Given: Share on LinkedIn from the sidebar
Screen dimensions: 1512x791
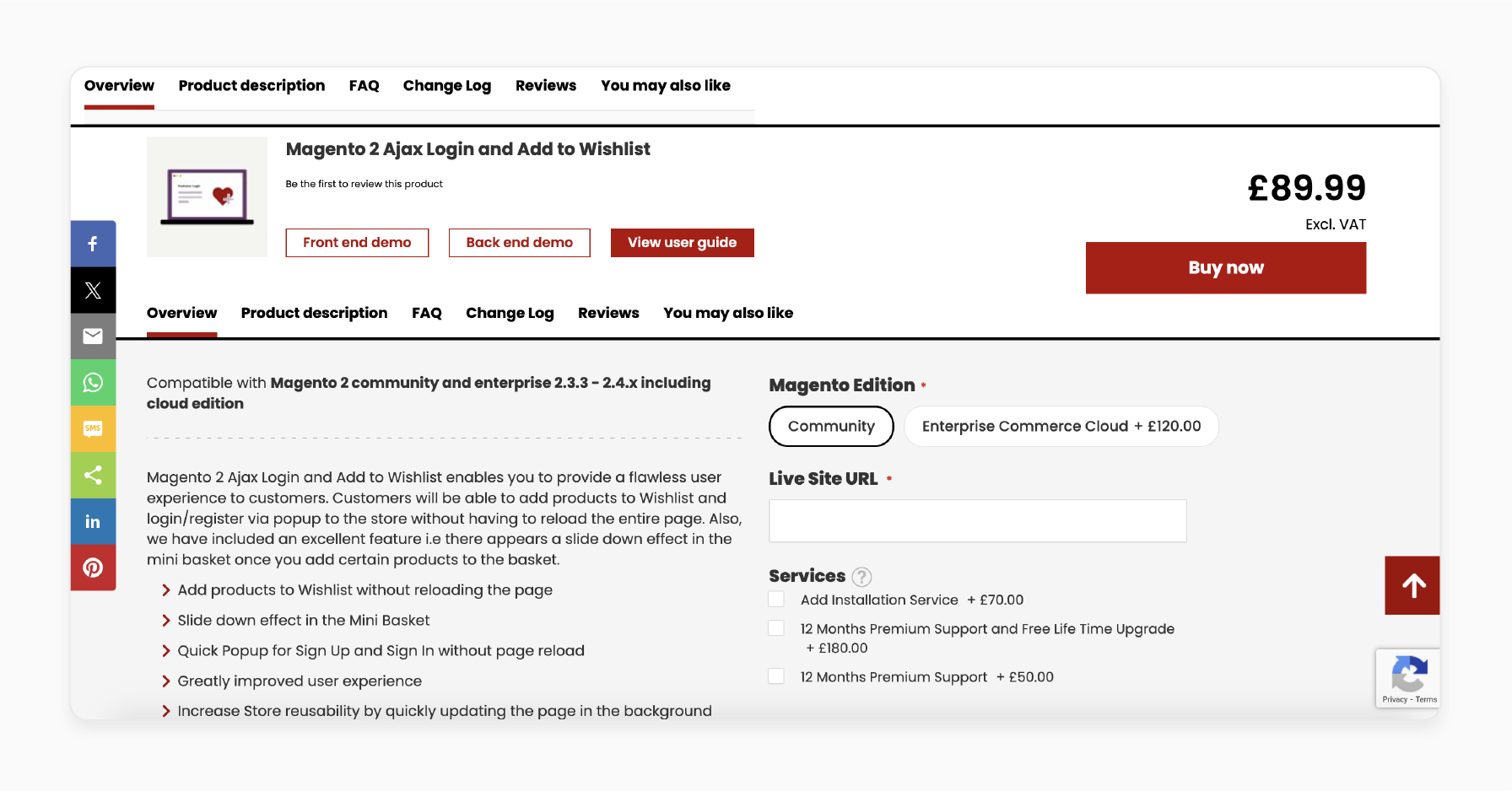Looking at the screenshot, I should pyautogui.click(x=93, y=521).
